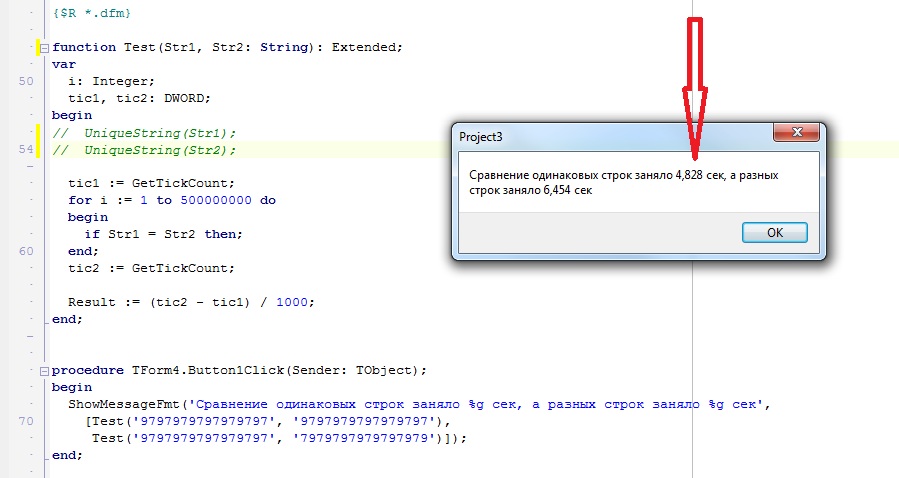Click gutter line number 70
Image resolution: width=899 pixels, height=478 pixels.
pos(26,421)
